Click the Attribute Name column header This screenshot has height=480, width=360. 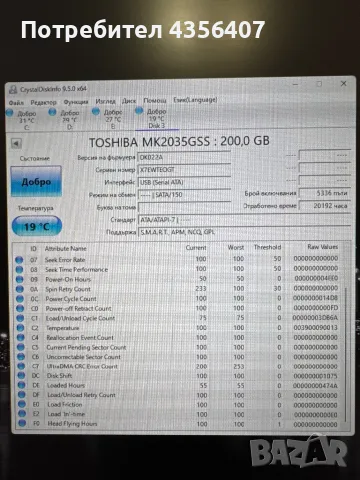point(66,248)
